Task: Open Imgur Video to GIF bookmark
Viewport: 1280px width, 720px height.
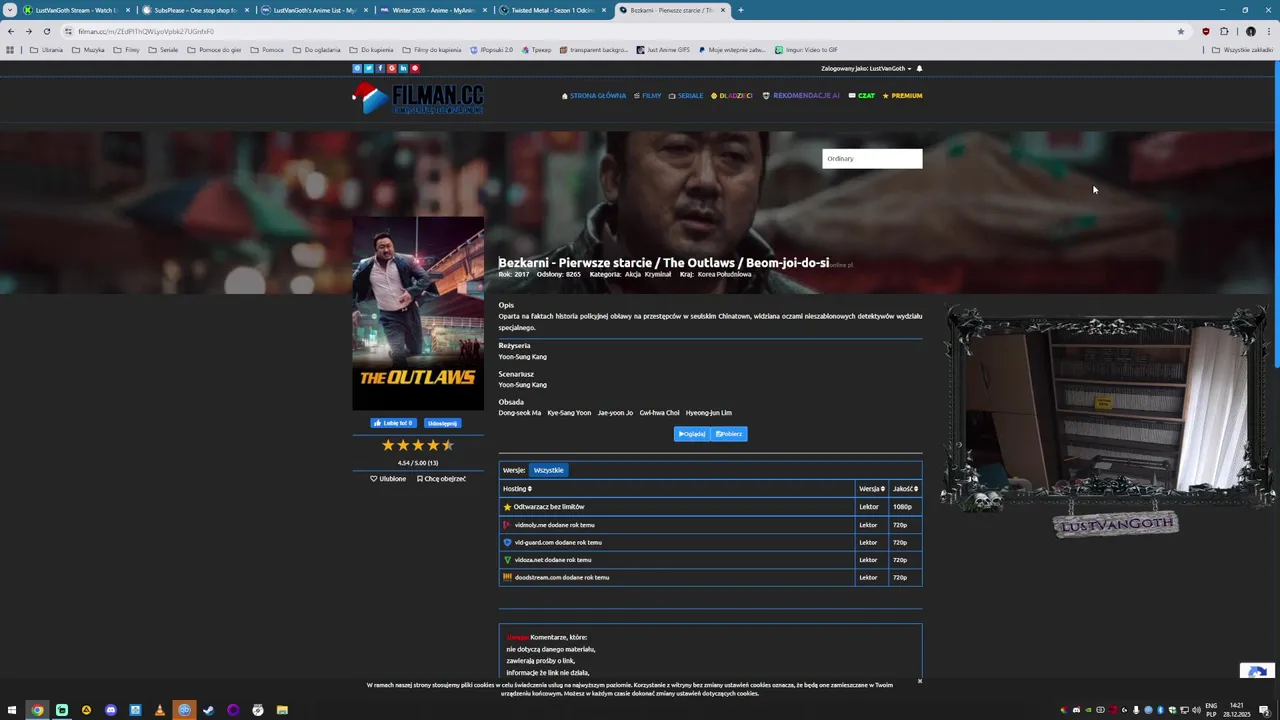Action: pos(806,50)
